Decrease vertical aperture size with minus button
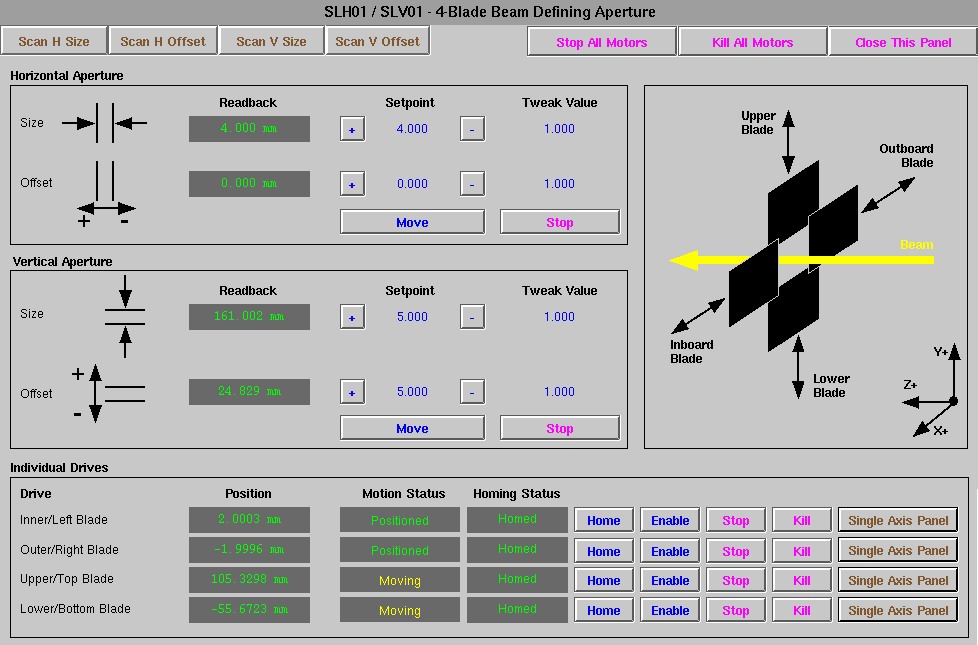The width and height of the screenshot is (978, 645). [x=472, y=317]
